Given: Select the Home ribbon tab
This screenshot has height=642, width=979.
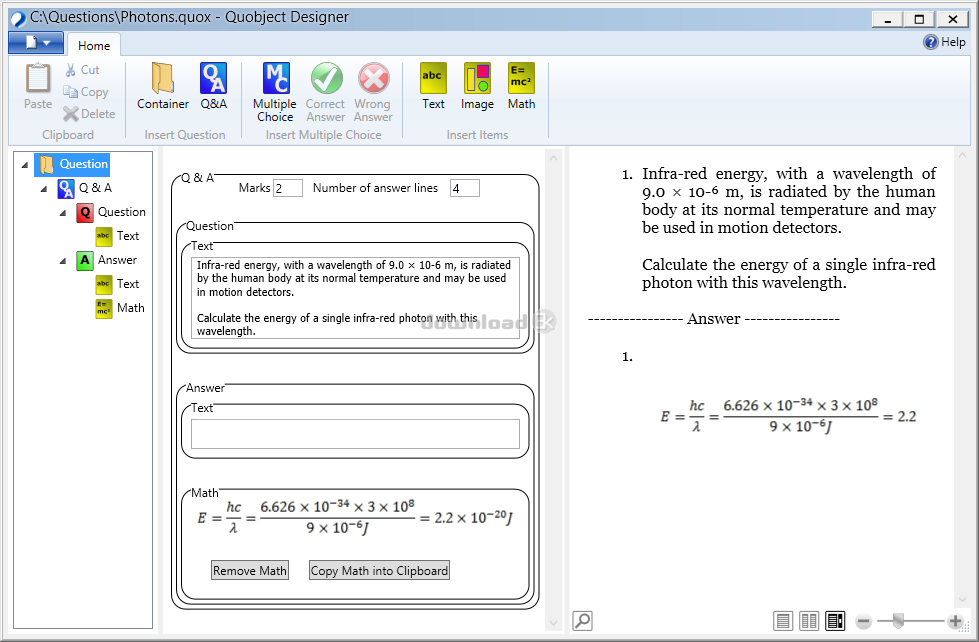Looking at the screenshot, I should tap(94, 46).
